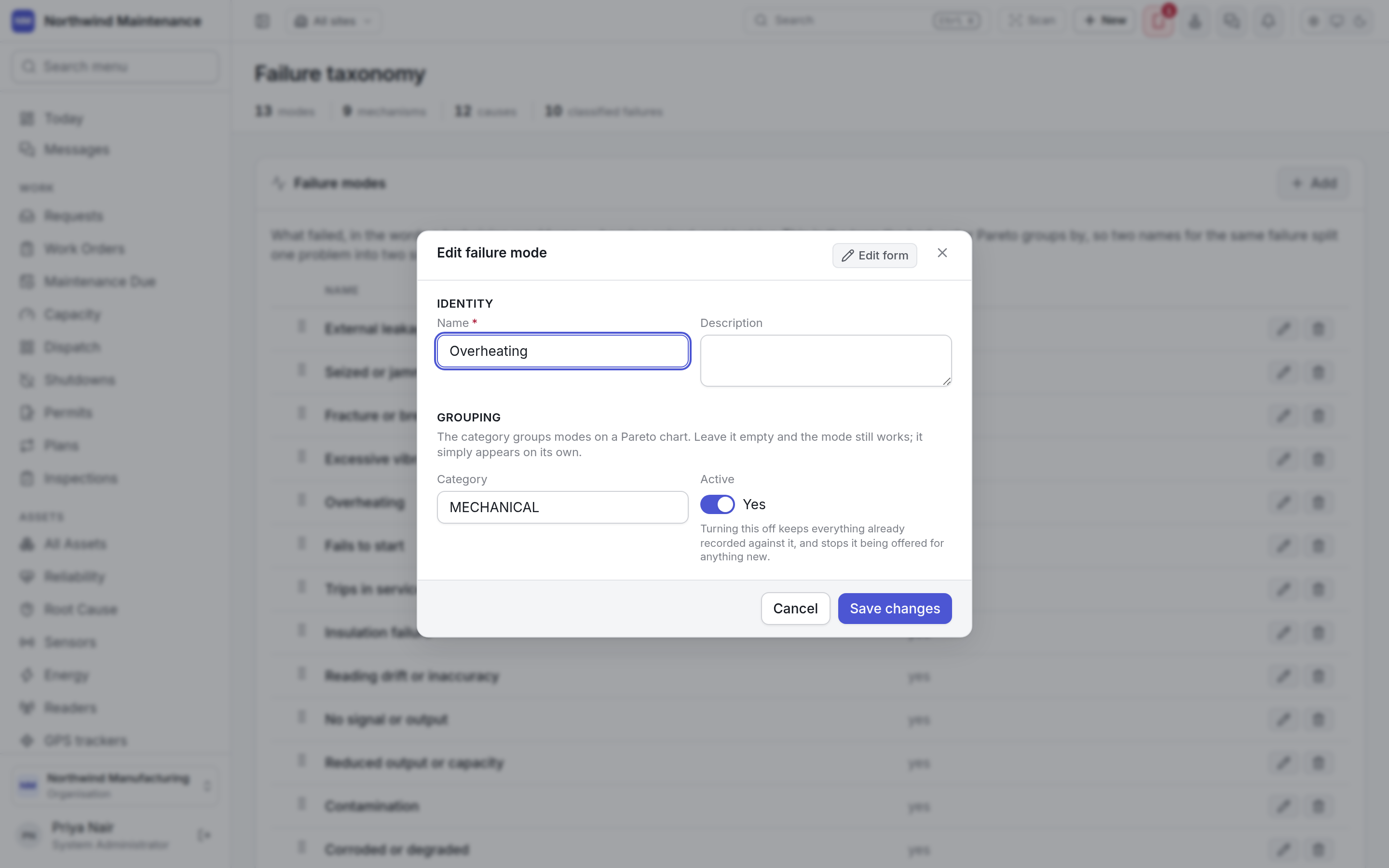Open the All sites selector
The width and height of the screenshot is (1389, 868).
point(333,21)
